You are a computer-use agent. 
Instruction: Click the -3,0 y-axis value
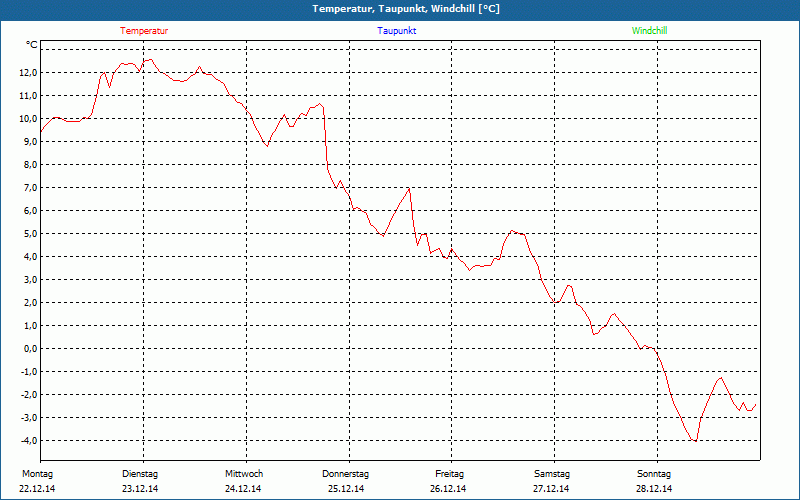pos(29,417)
